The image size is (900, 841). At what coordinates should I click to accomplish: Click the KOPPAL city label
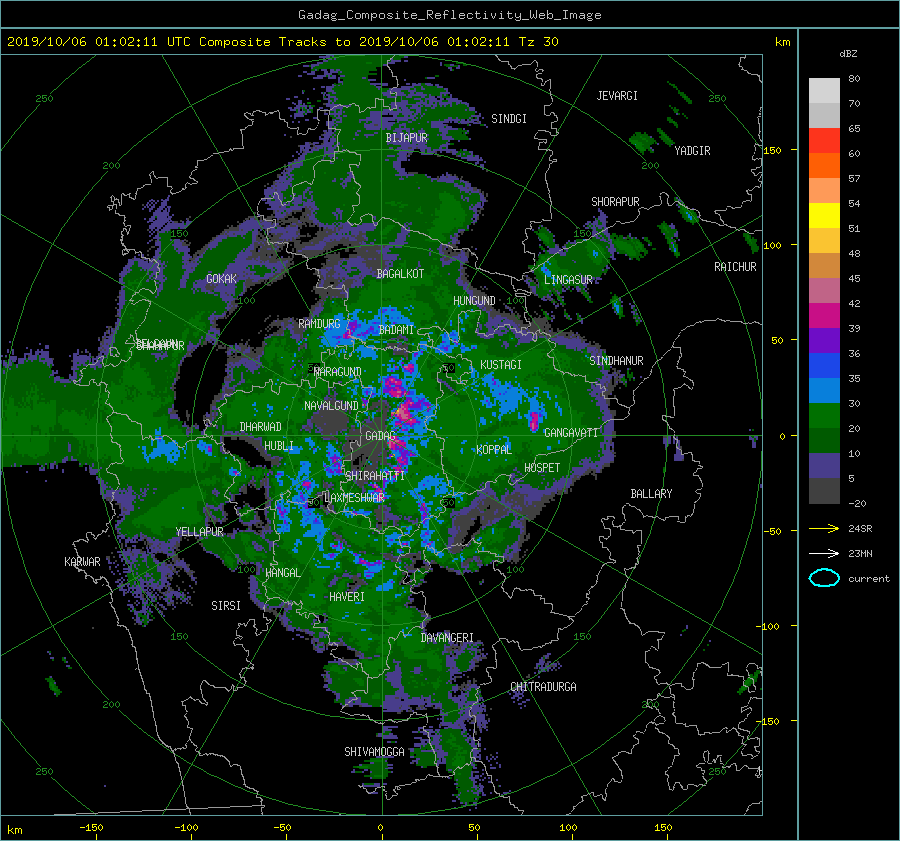click(x=494, y=449)
